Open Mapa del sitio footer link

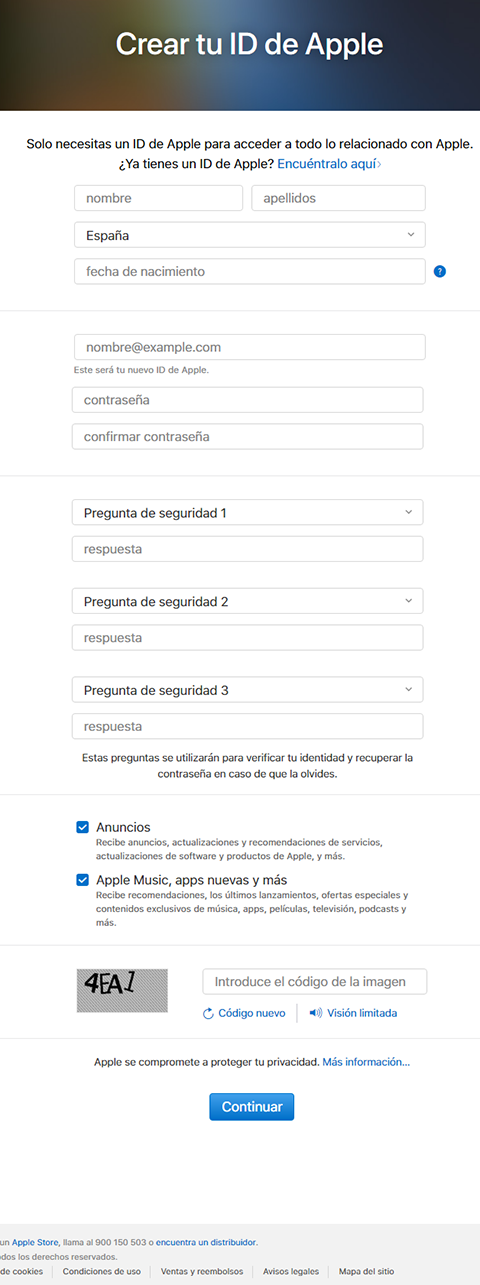[x=365, y=1271]
